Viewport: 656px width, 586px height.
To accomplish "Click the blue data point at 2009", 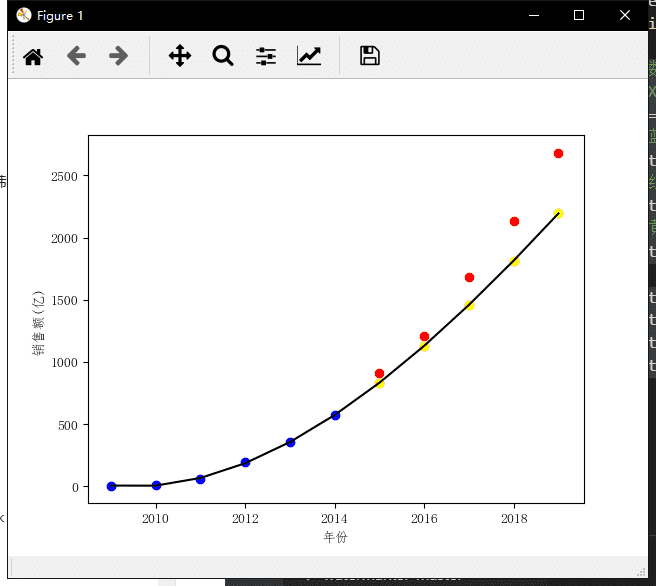I will [x=111, y=486].
